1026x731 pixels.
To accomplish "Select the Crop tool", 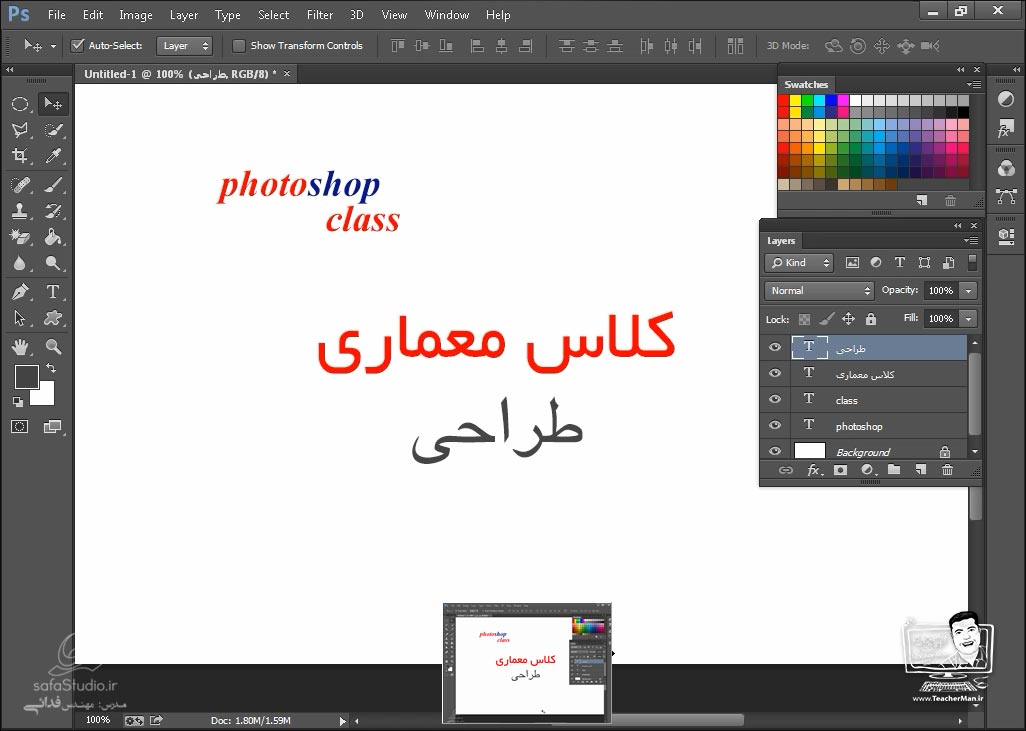I will click(x=20, y=155).
